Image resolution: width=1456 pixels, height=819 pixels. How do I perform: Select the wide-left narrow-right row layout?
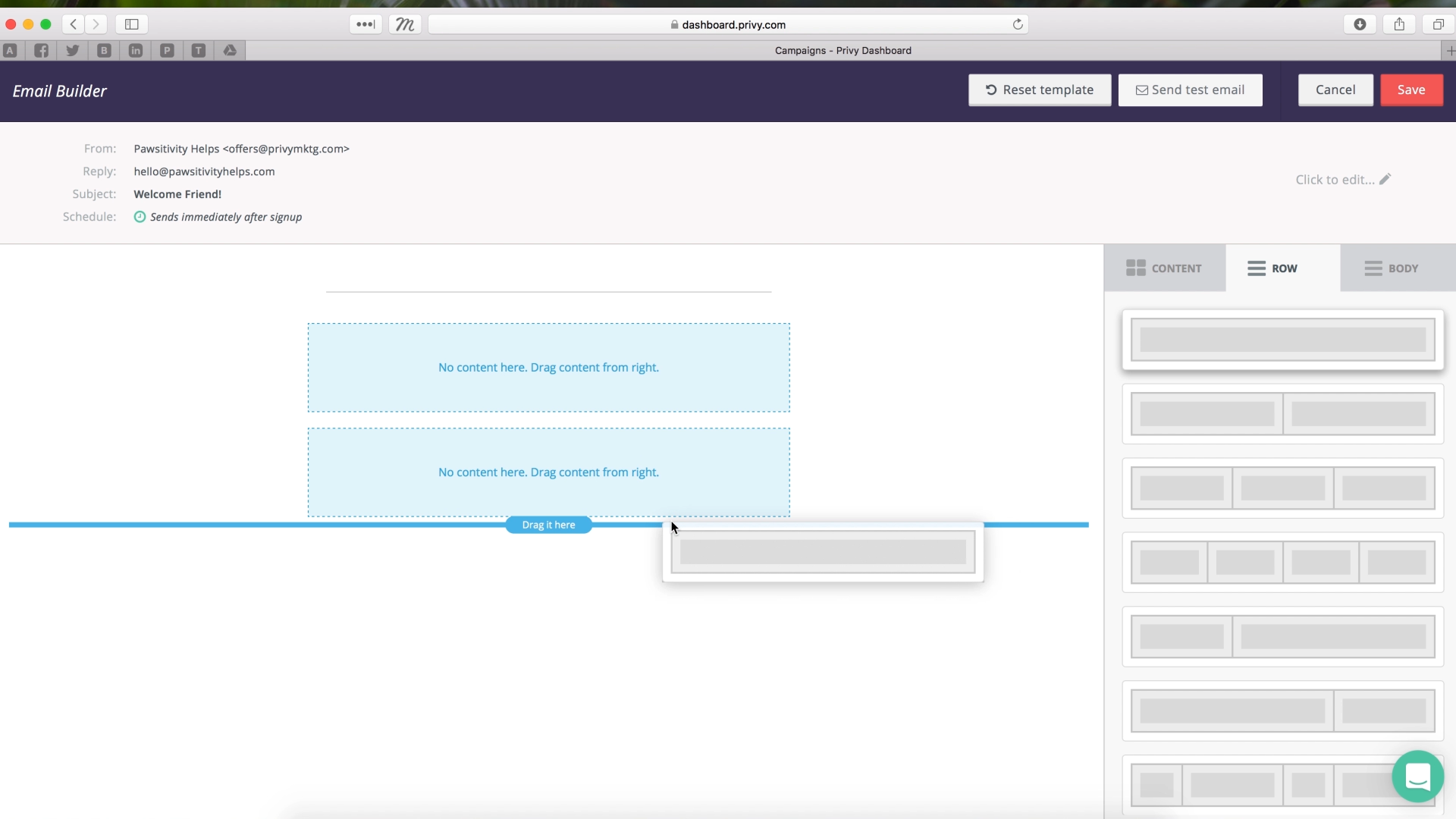[x=1282, y=711]
